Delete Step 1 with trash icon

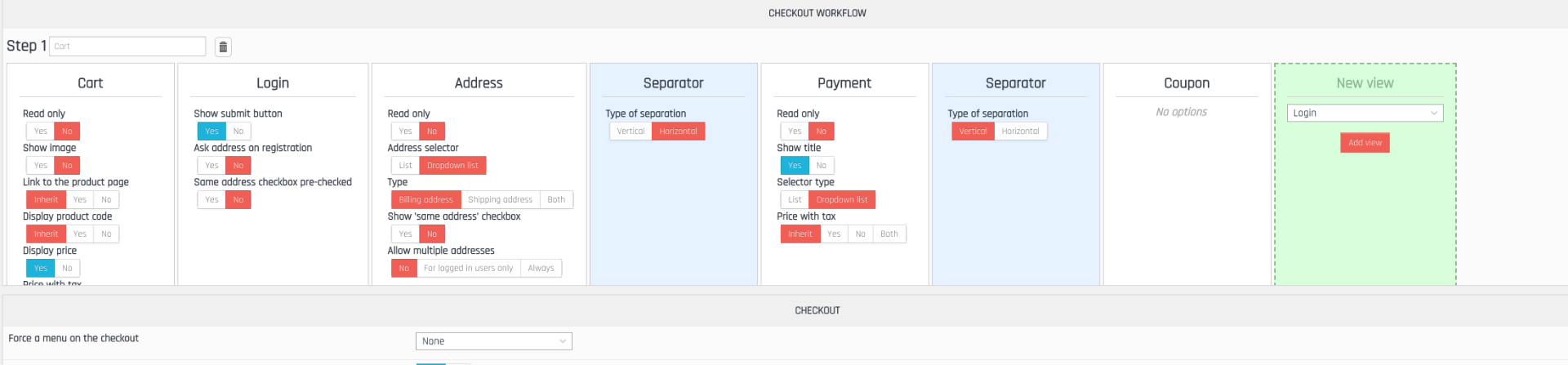click(223, 47)
